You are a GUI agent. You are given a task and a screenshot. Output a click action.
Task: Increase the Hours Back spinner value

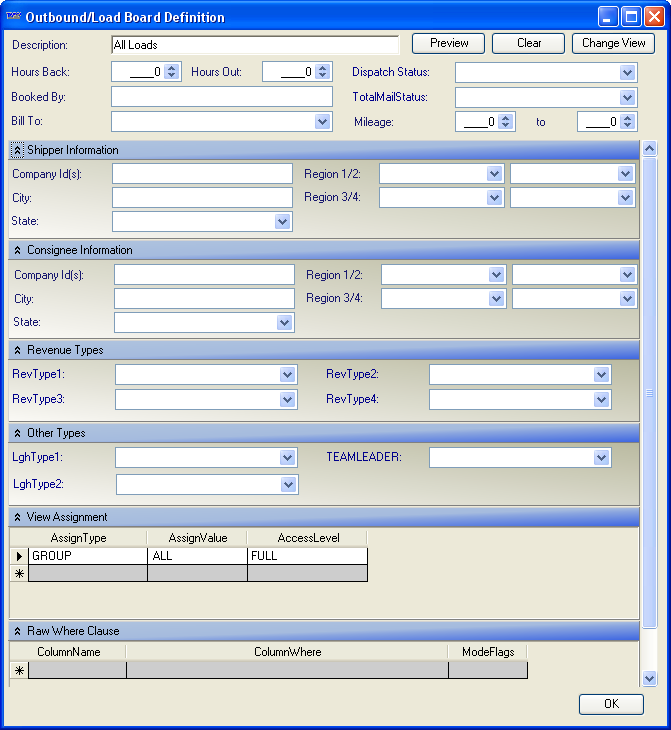(x=172, y=68)
